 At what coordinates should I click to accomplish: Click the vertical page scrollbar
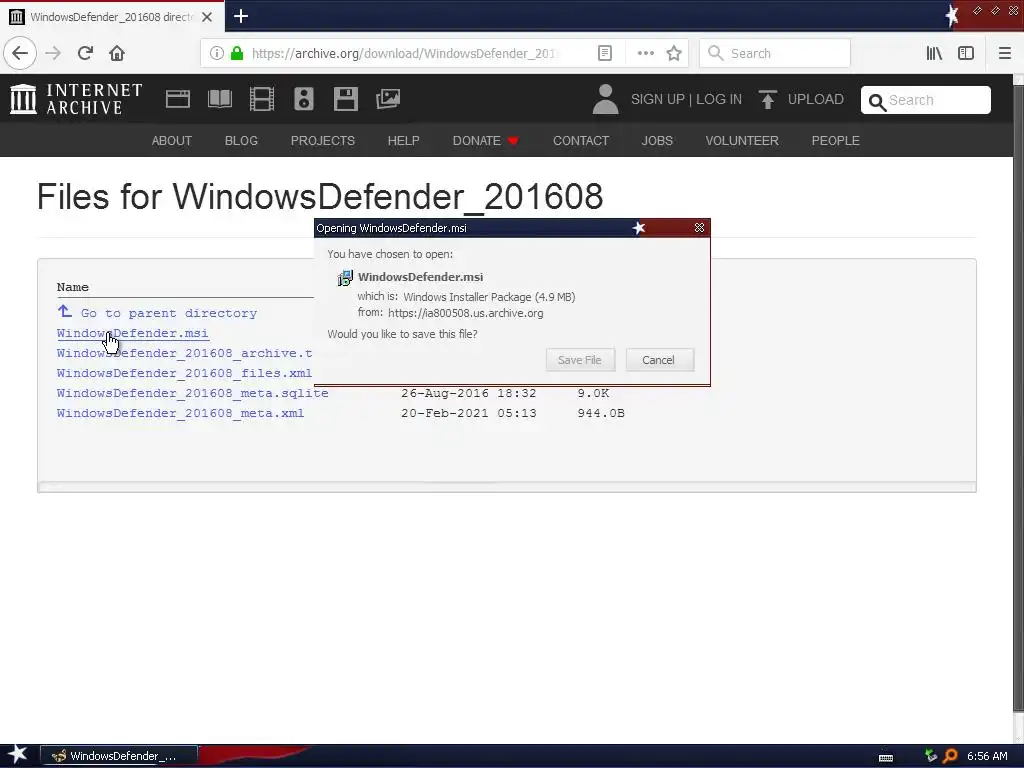point(1018,398)
